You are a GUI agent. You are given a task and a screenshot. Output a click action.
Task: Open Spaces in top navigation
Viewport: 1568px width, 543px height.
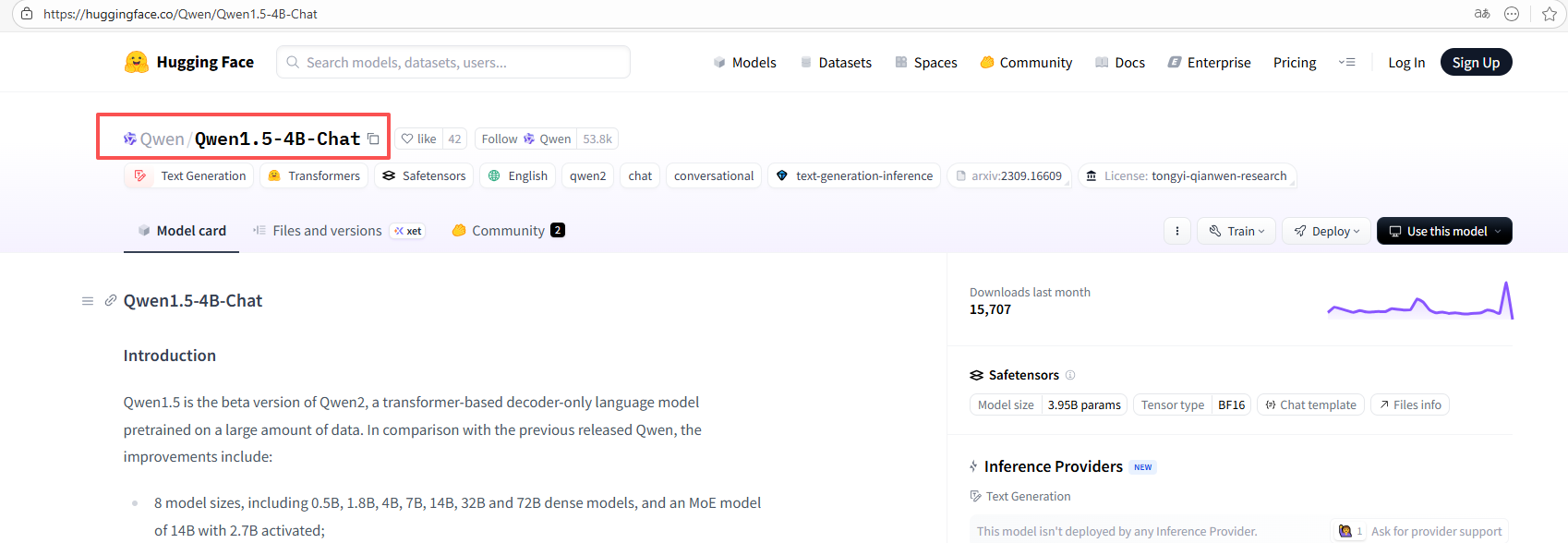[x=926, y=63]
